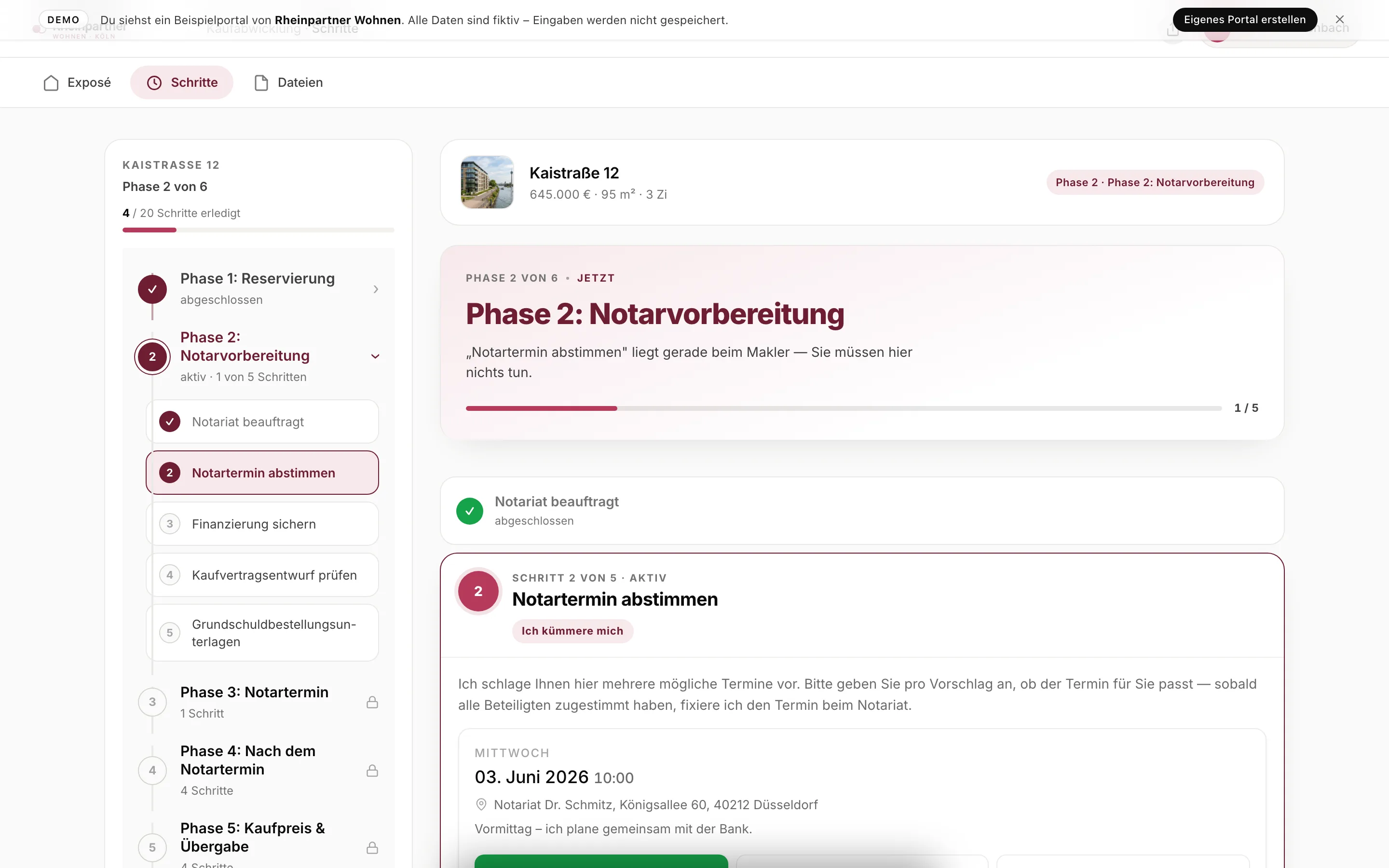Click the Exposé house icon
Screen dimensions: 1389x868
(51, 82)
